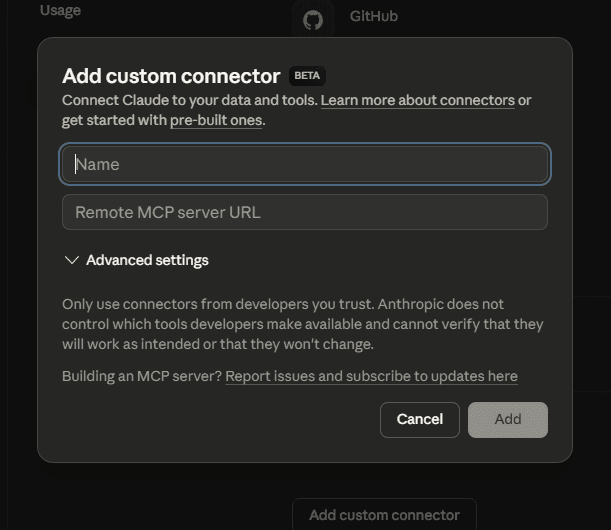Click the trust warning paragraph about Anthropic
This screenshot has width=611, height=530.
point(300,324)
